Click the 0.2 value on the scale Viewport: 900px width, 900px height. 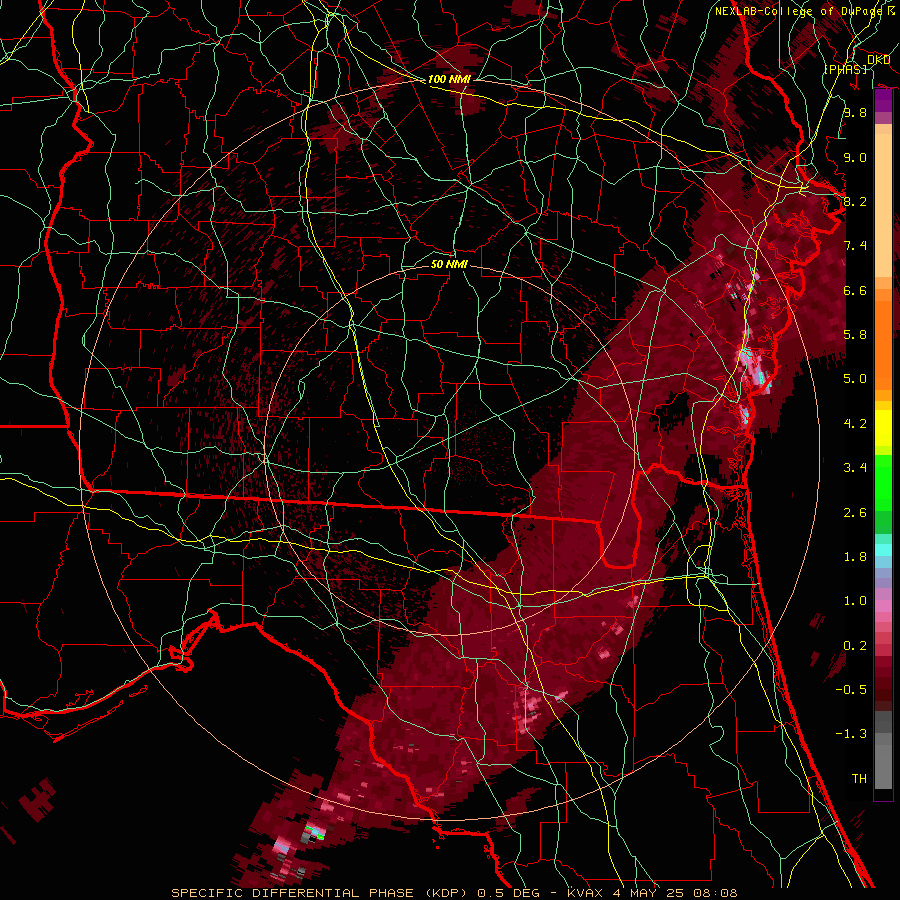click(855, 646)
